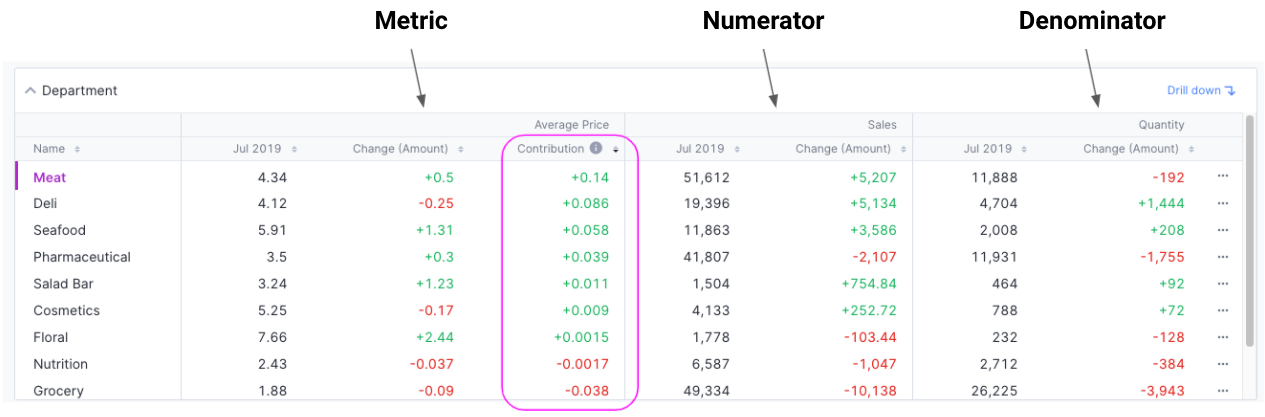
Task: Sort Average Price Jul 2019 column
Action: 294,149
